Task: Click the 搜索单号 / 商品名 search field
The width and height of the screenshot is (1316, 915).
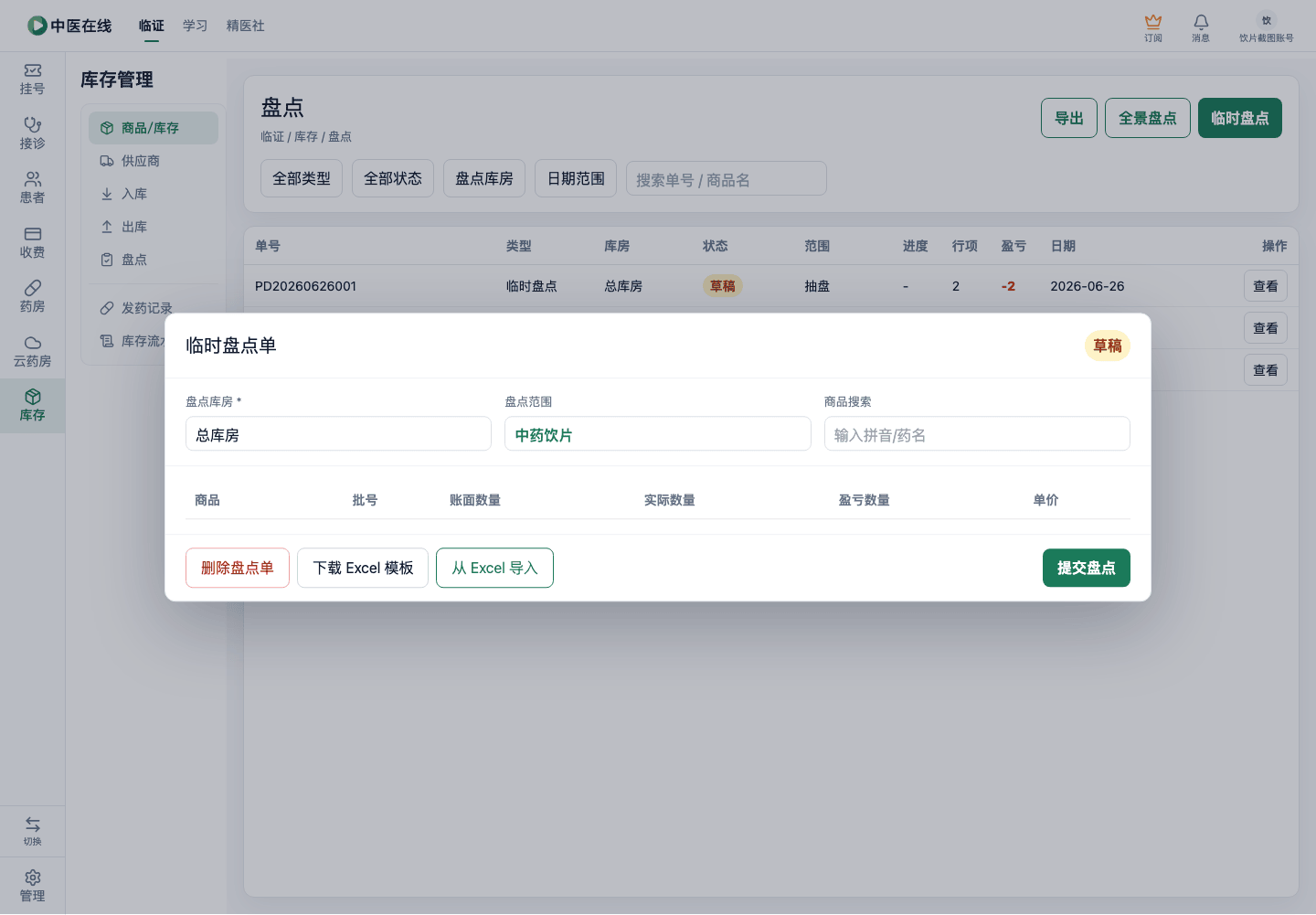Action: (727, 178)
